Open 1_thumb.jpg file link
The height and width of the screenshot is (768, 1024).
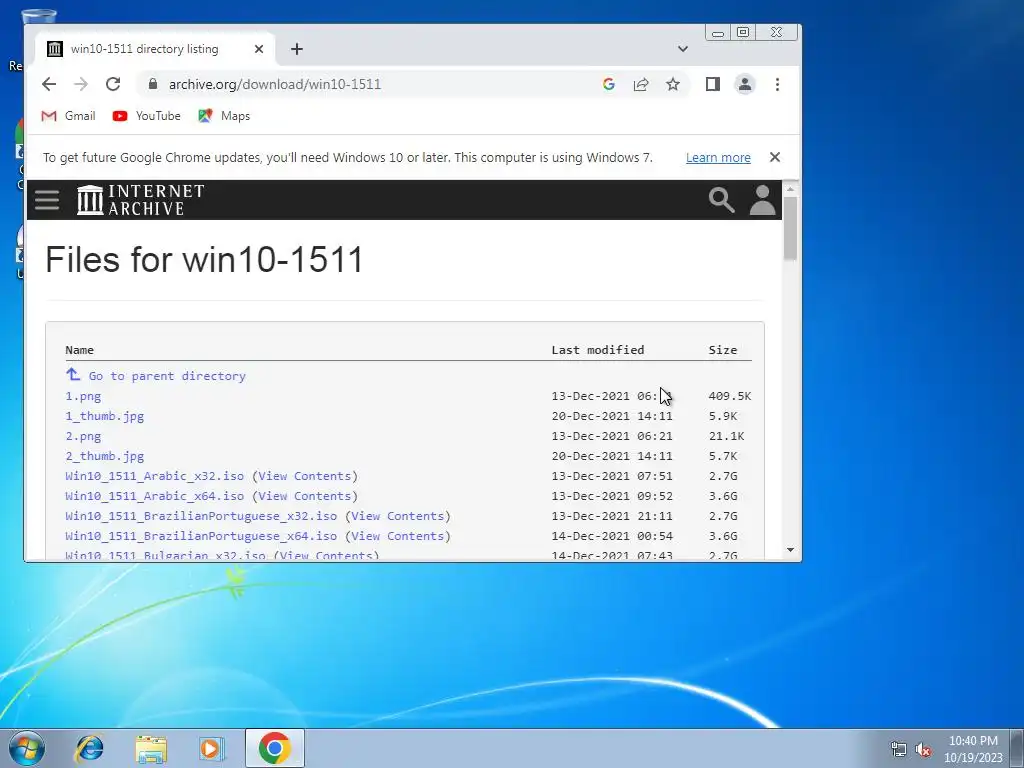(104, 416)
